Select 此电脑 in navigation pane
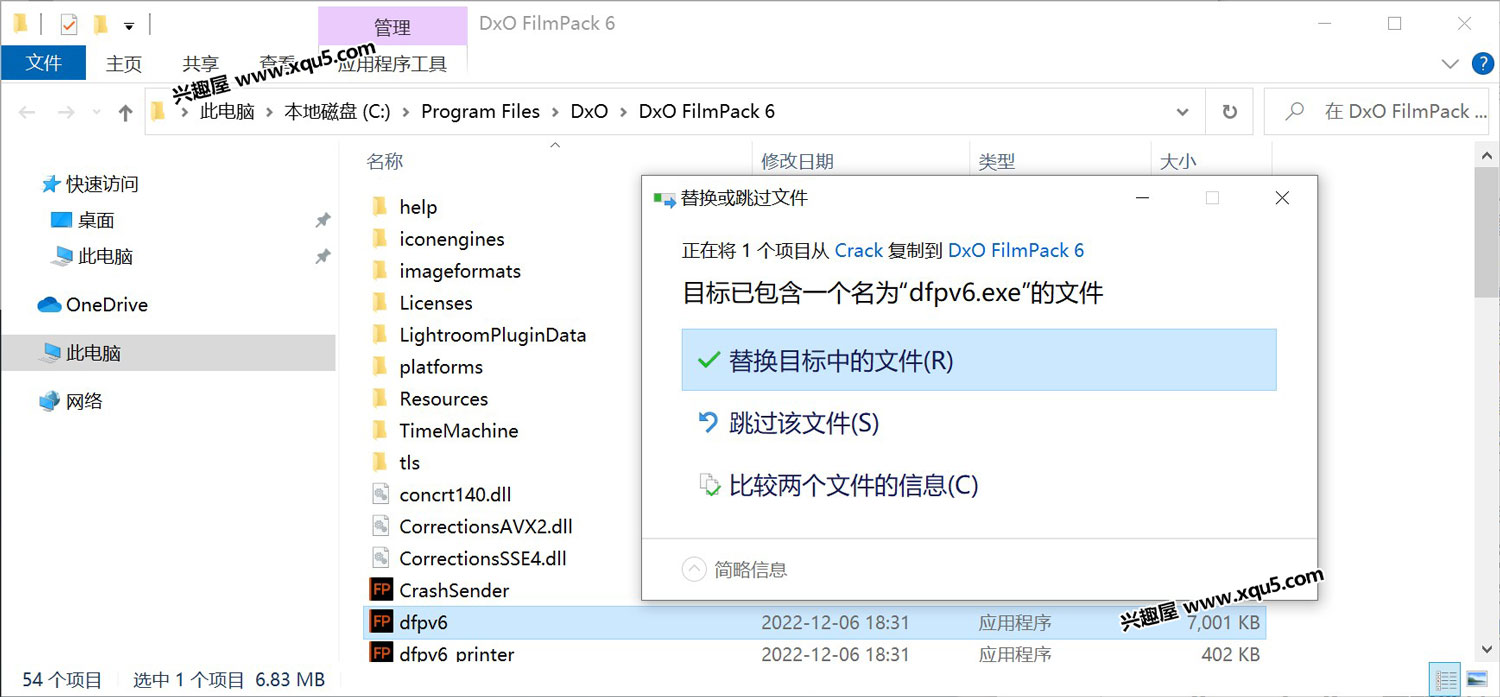This screenshot has width=1500, height=697. click(x=168, y=353)
